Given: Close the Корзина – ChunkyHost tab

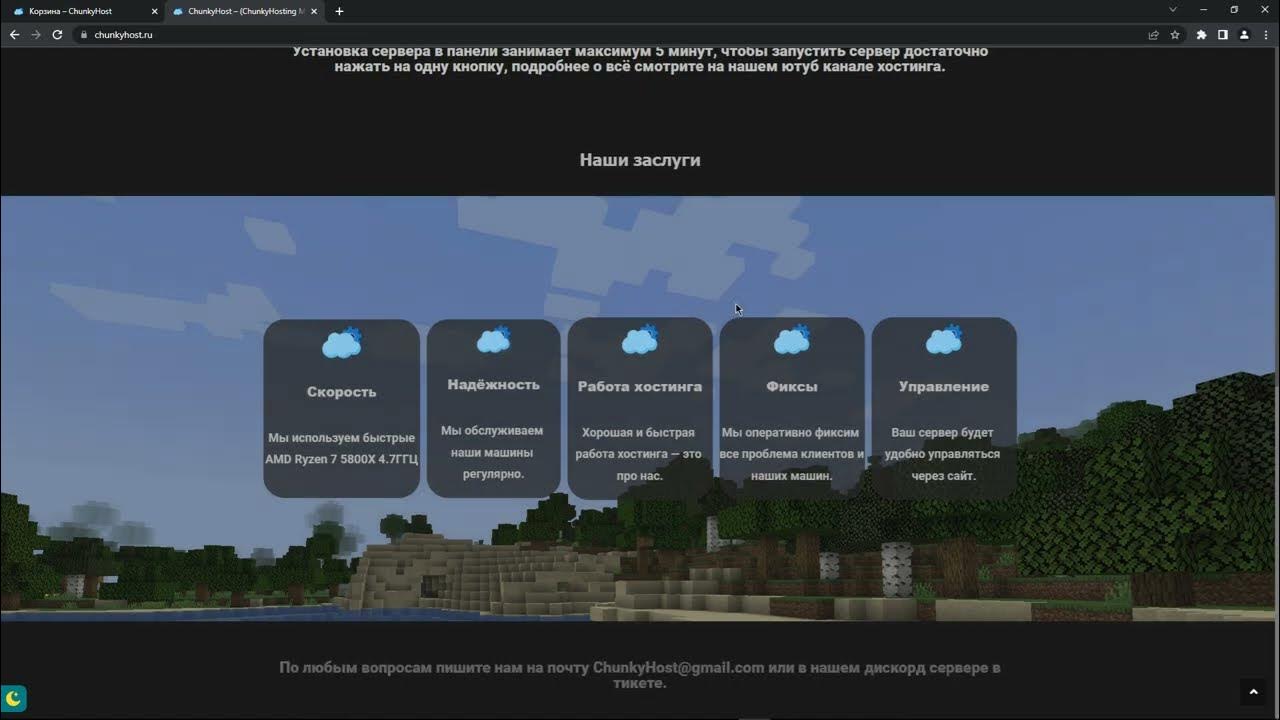Looking at the screenshot, I should (154, 11).
